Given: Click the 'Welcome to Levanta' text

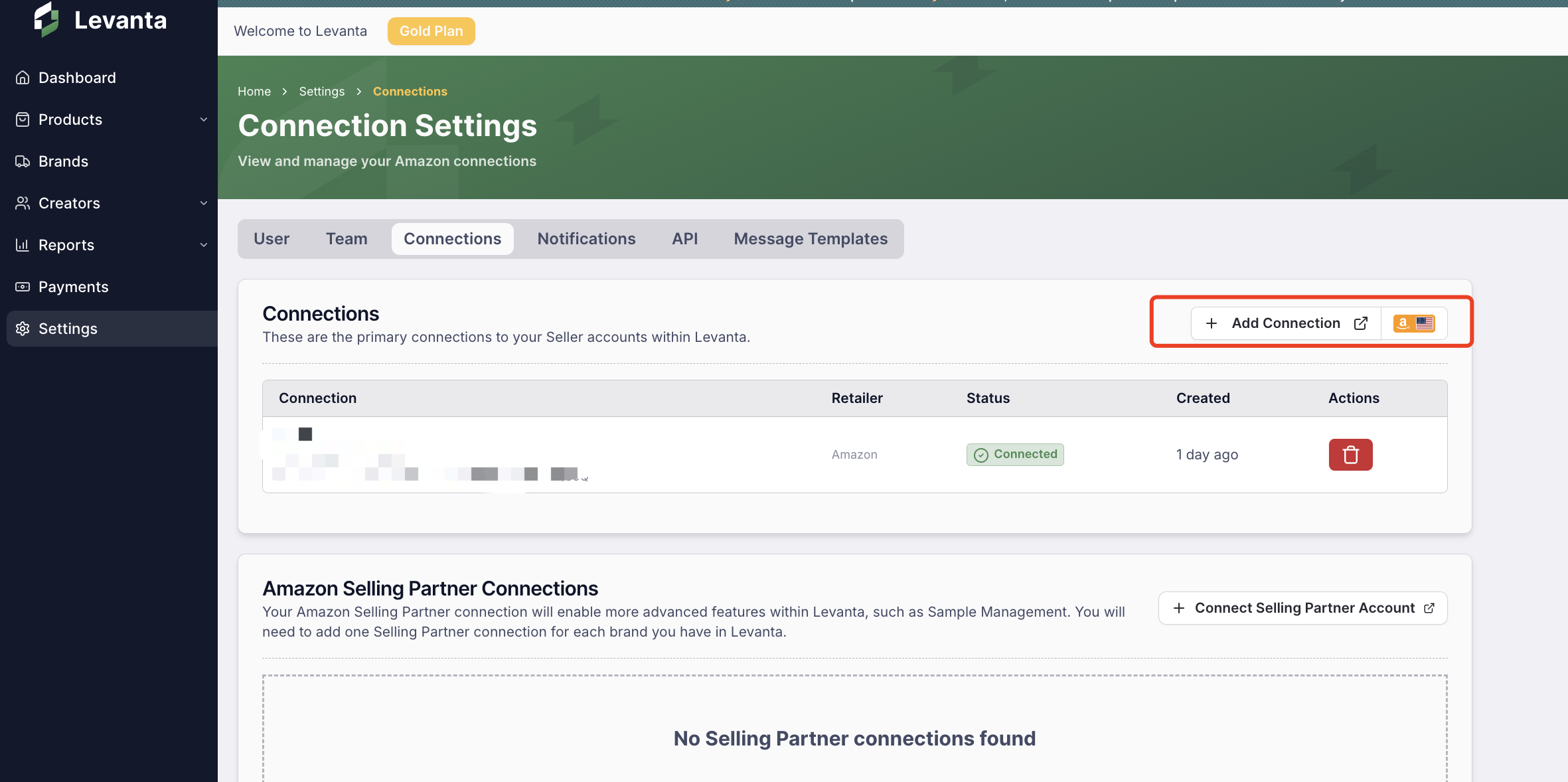Looking at the screenshot, I should tap(300, 31).
